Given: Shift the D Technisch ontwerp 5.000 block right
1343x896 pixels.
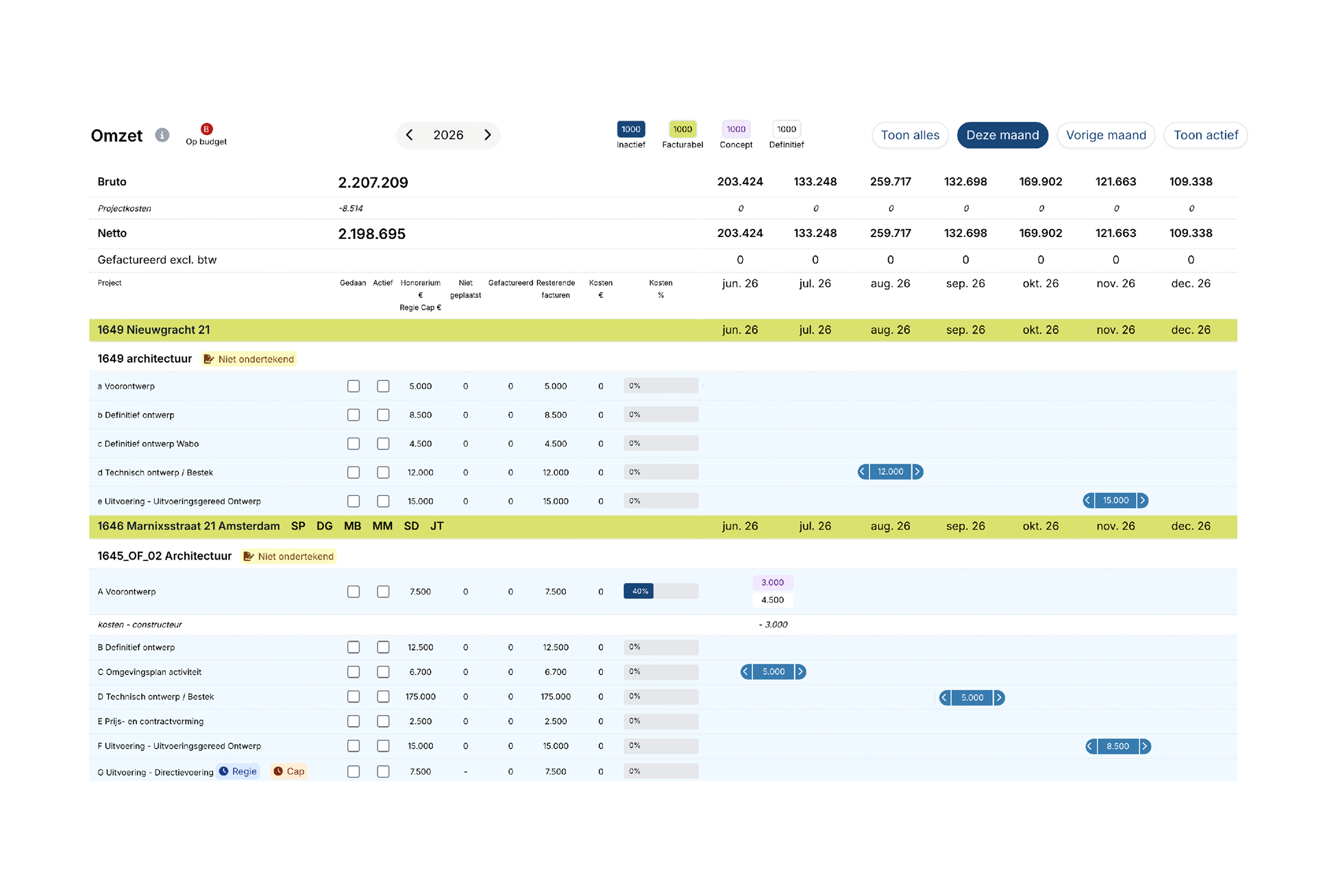Looking at the screenshot, I should pos(999,698).
